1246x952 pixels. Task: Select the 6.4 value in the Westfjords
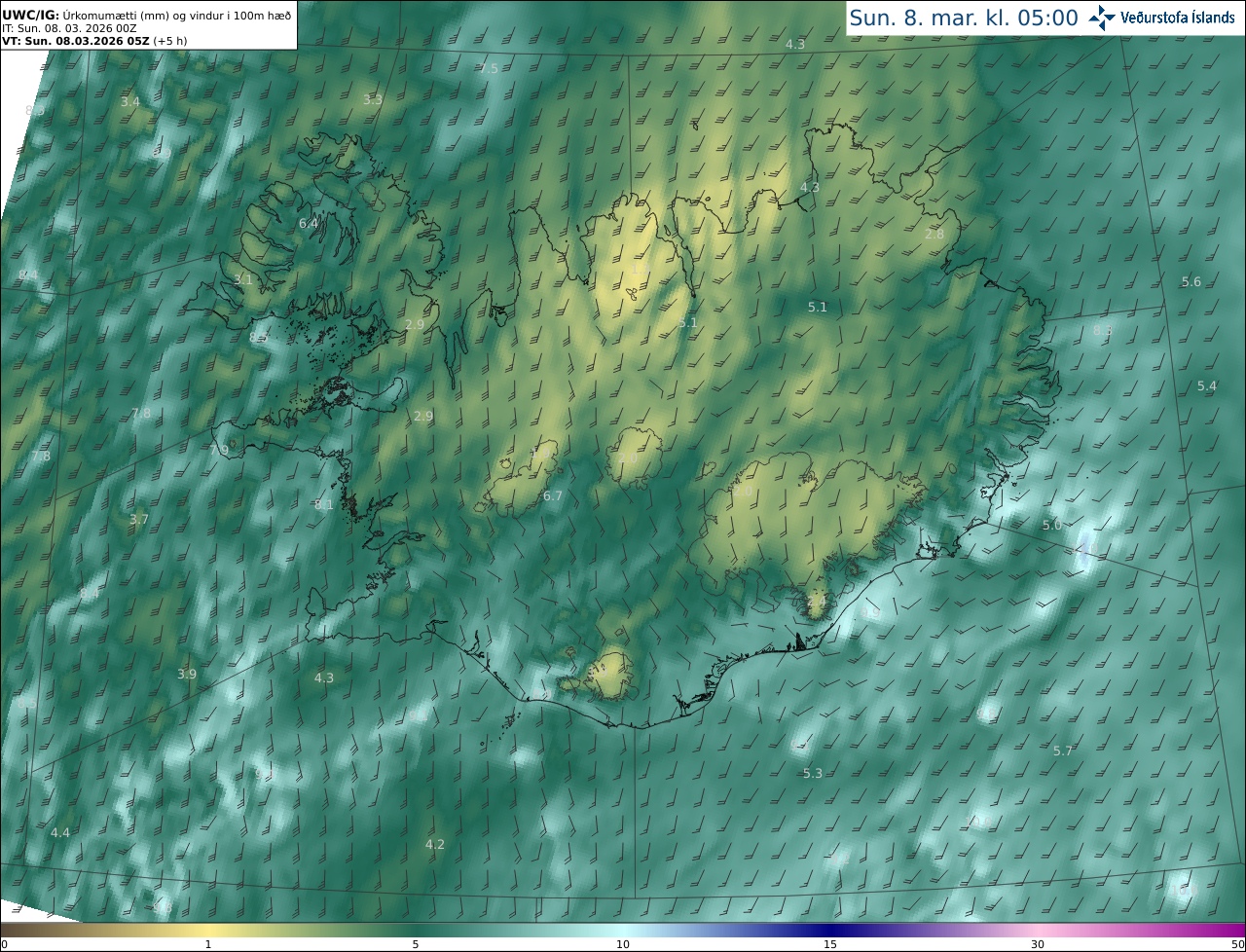pos(309,223)
